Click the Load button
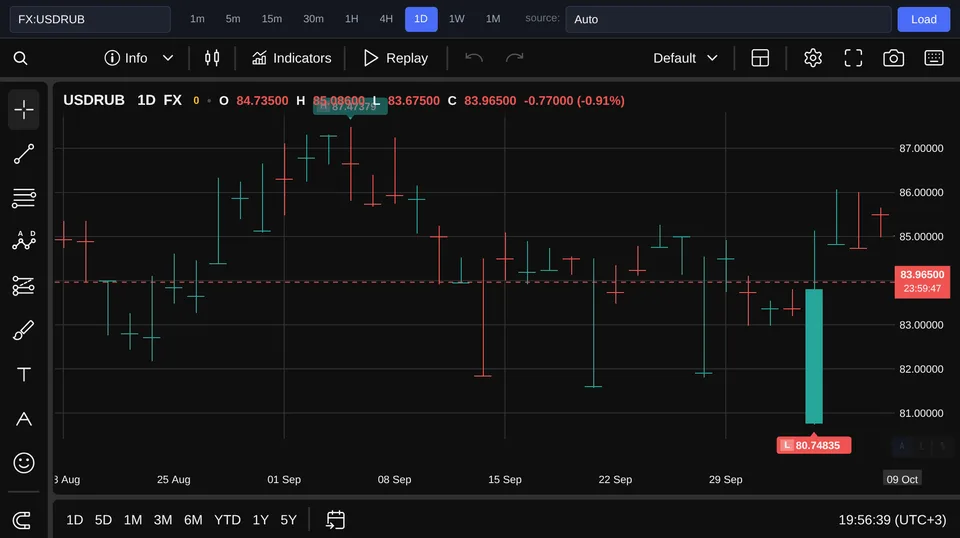 [923, 20]
